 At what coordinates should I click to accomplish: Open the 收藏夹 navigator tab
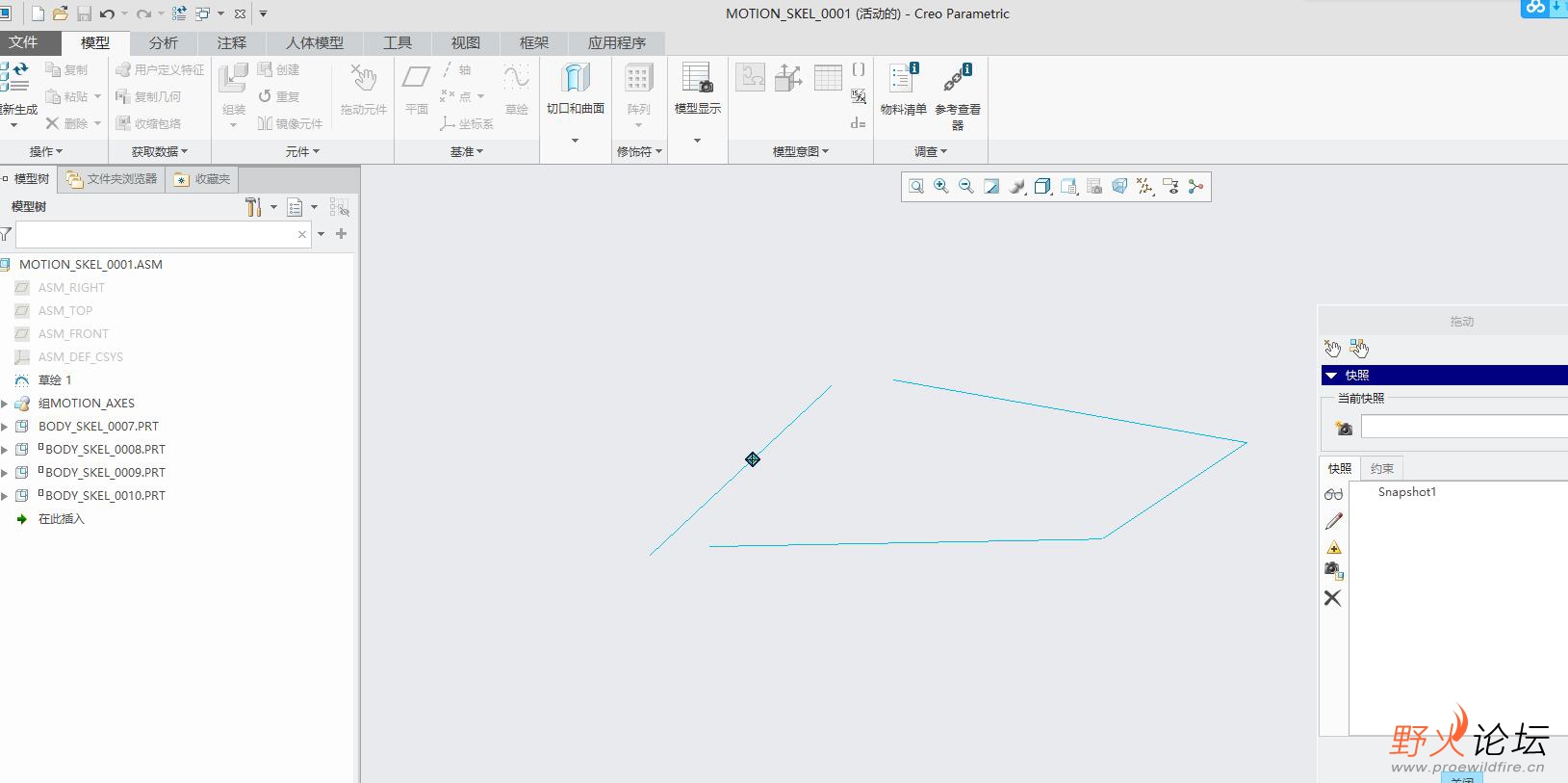coord(202,179)
